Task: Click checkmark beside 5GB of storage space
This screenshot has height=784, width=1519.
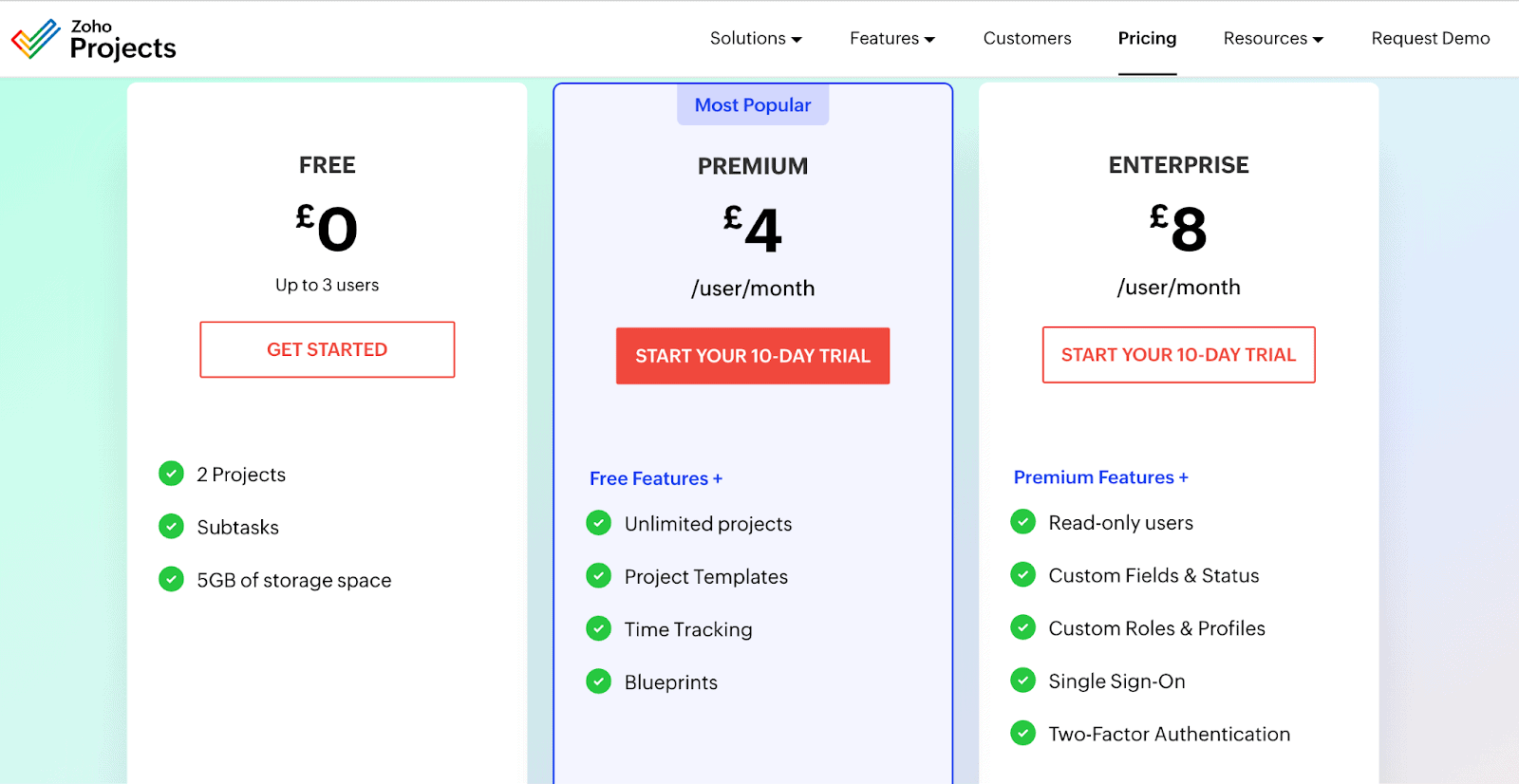Action: [x=171, y=579]
